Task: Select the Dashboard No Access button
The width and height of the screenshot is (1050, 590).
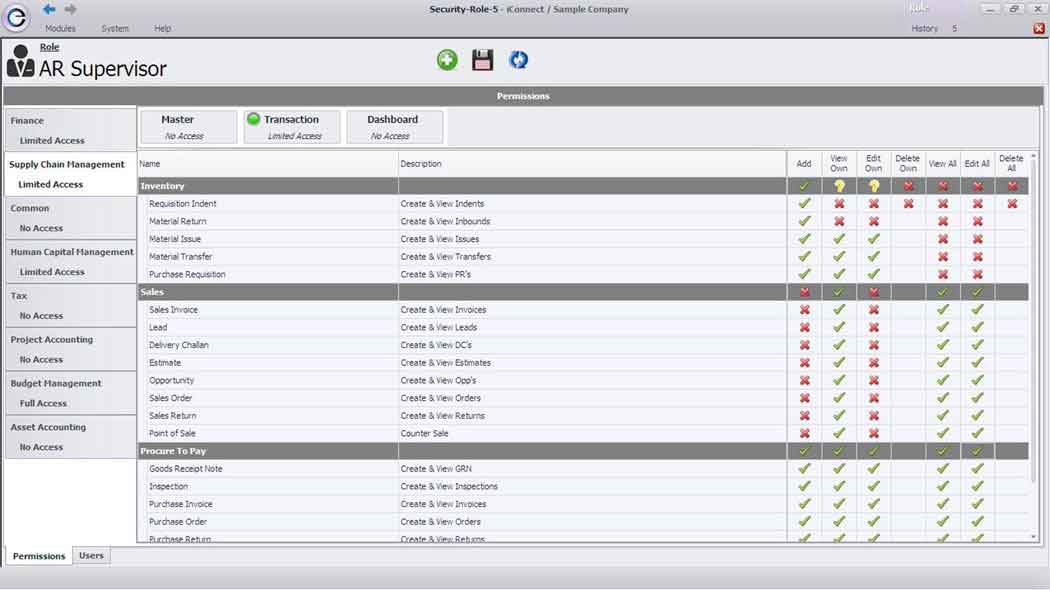Action: click(x=394, y=127)
